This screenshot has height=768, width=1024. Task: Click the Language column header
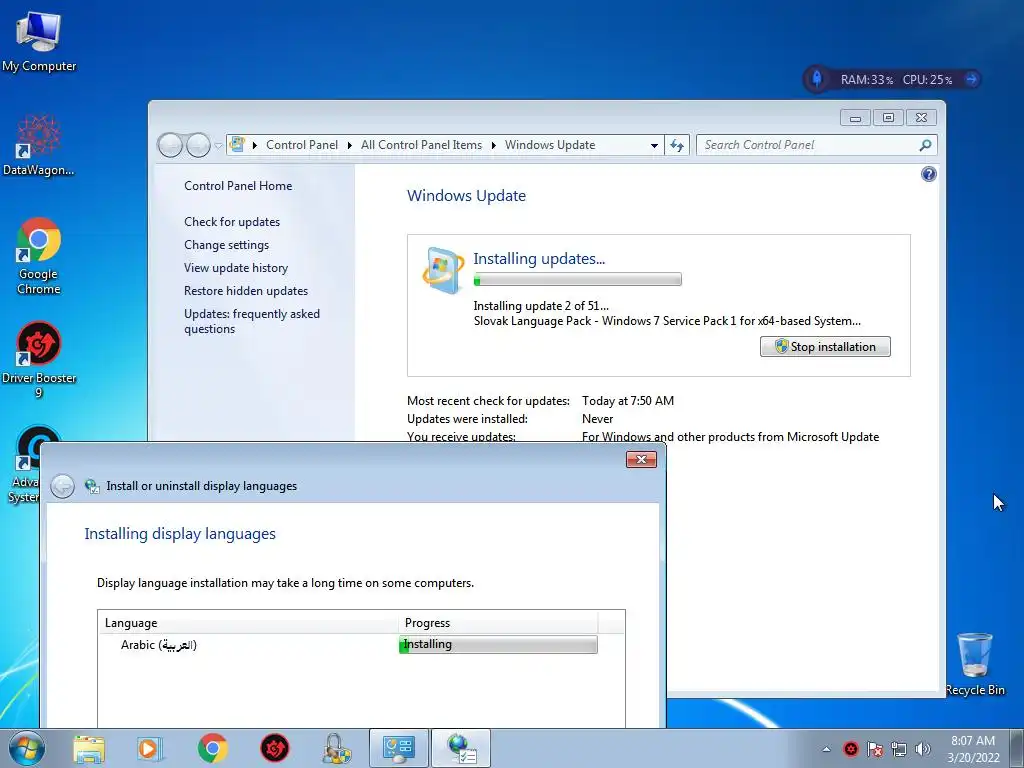click(x=248, y=622)
